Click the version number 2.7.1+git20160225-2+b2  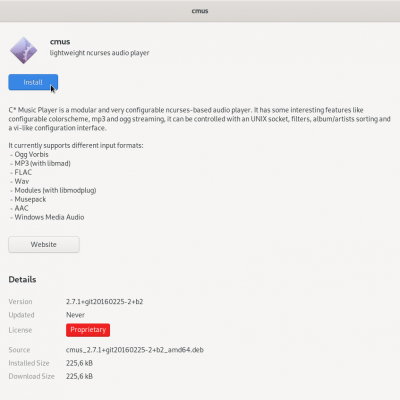pos(104,302)
